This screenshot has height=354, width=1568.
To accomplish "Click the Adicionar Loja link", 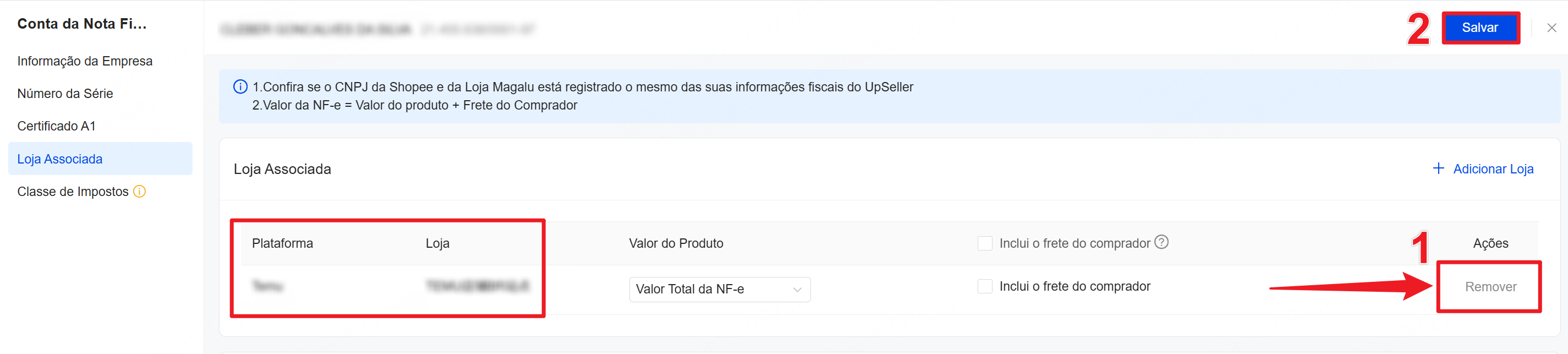I will click(1493, 169).
